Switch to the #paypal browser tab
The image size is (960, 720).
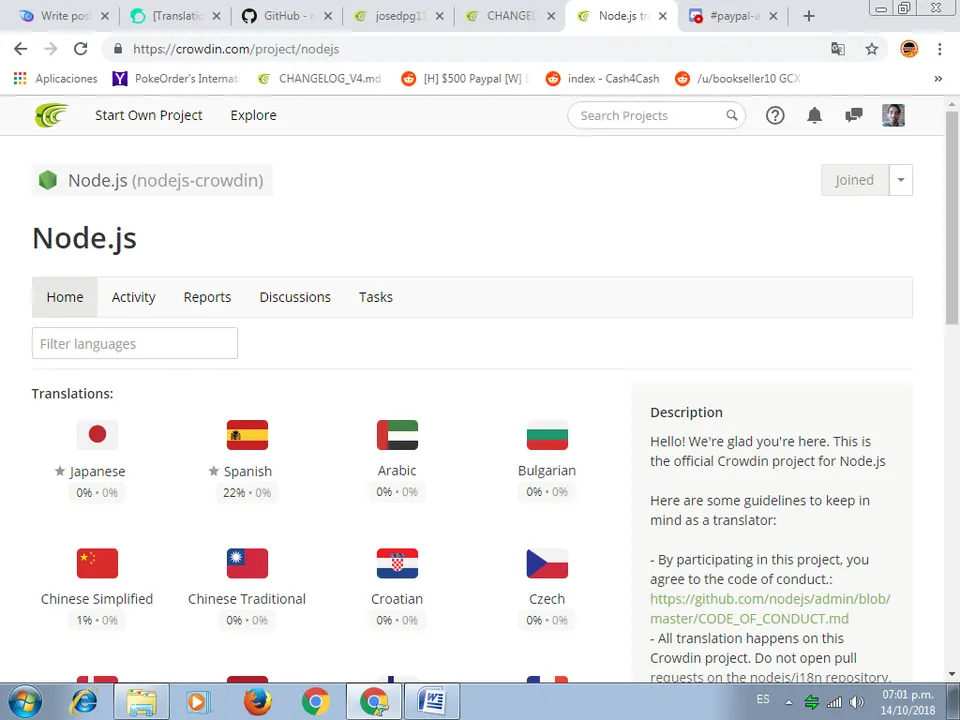pos(733,16)
